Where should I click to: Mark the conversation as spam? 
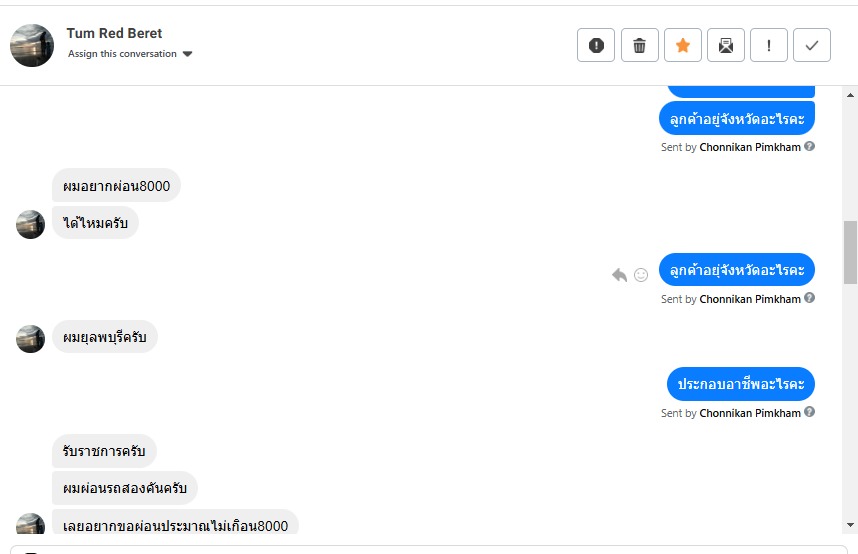[x=596, y=45]
